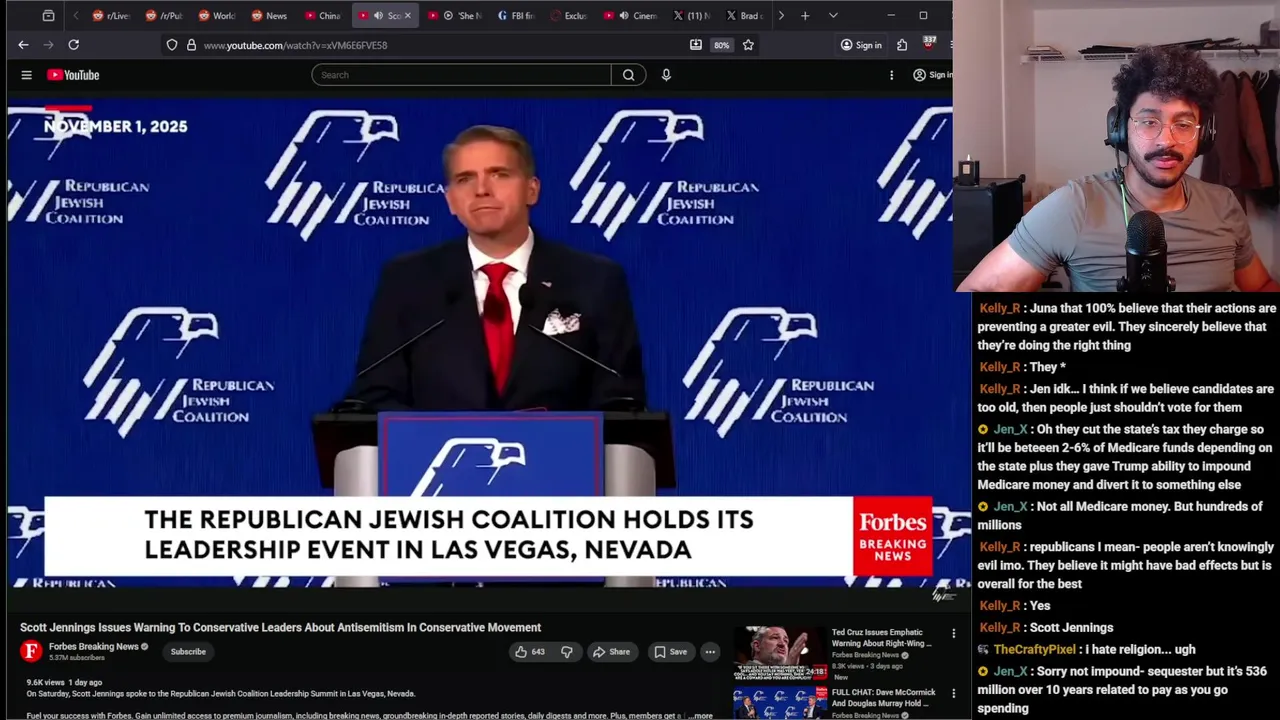Open Forbes Breaking News channel name link

(94, 647)
